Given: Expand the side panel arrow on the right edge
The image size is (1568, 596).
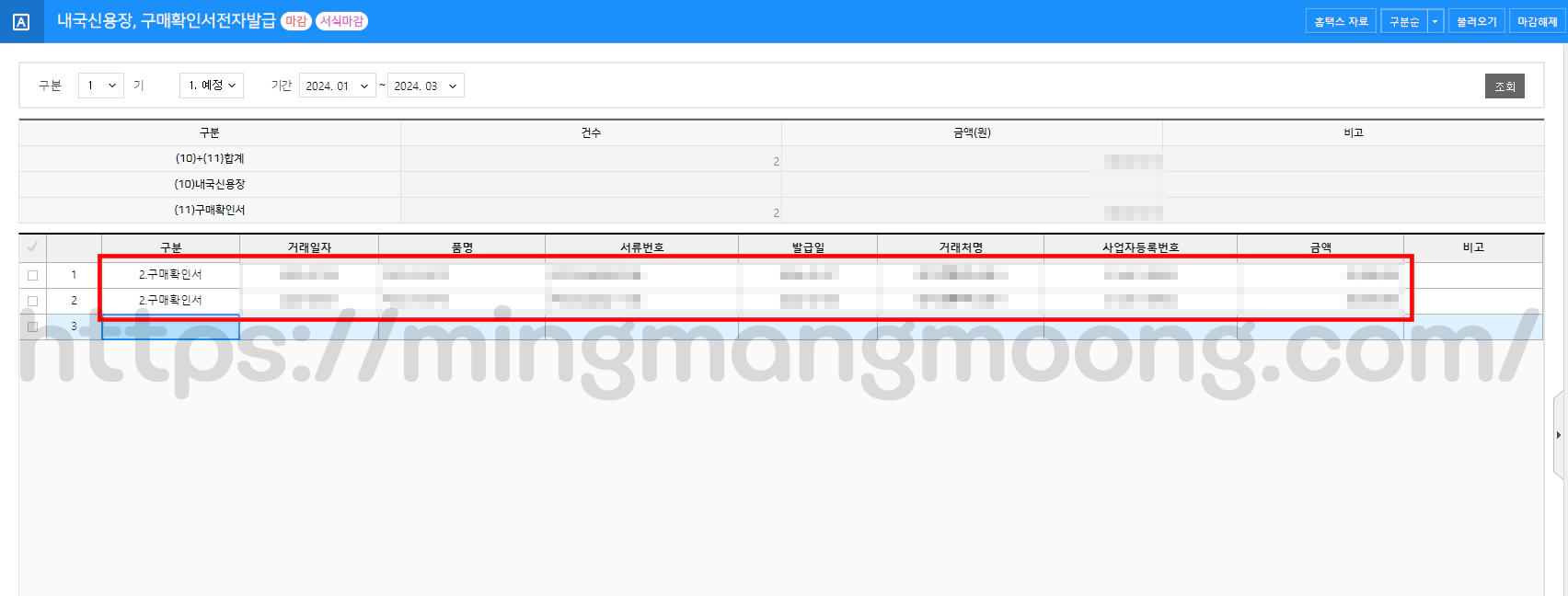Looking at the screenshot, I should click(1559, 435).
